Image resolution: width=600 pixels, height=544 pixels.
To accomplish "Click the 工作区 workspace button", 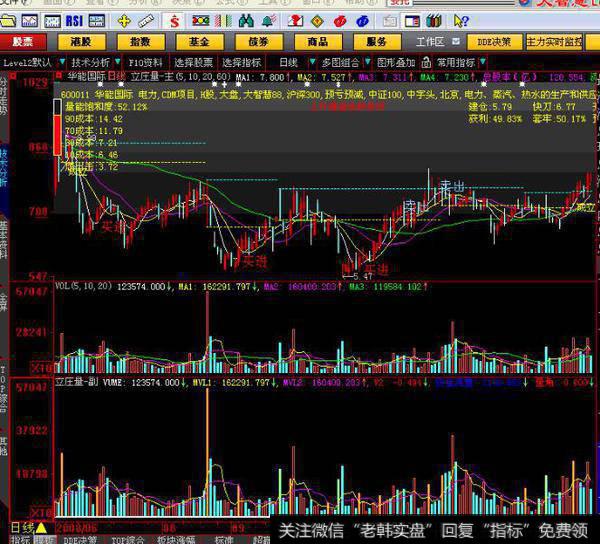I will (430, 42).
